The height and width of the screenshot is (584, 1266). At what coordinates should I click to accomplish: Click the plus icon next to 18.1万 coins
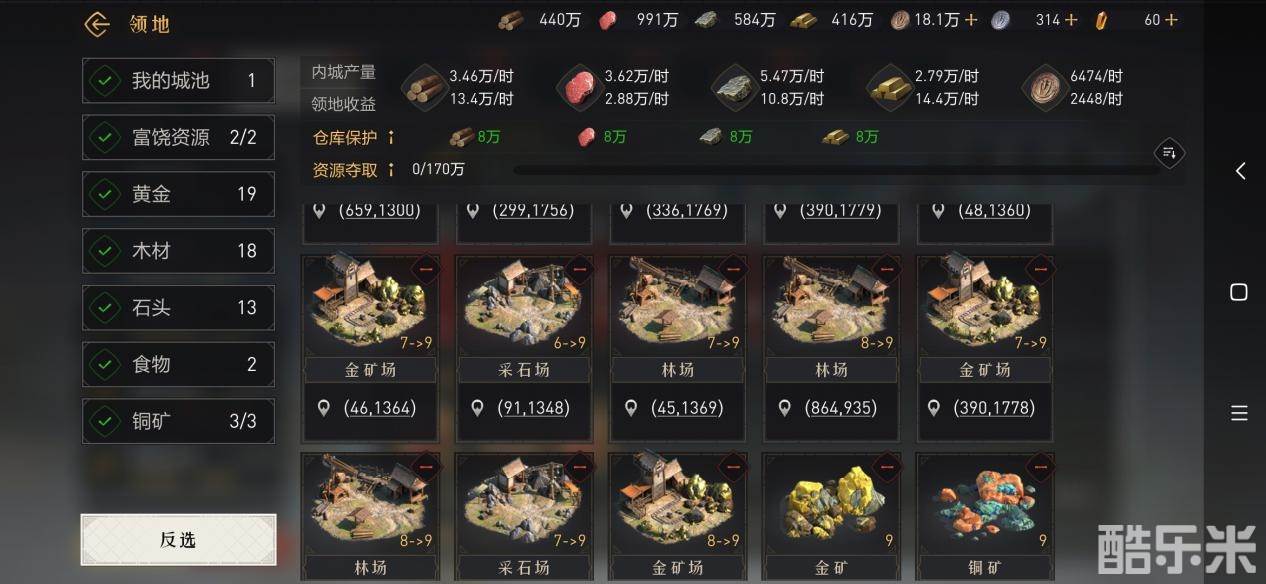tap(970, 20)
